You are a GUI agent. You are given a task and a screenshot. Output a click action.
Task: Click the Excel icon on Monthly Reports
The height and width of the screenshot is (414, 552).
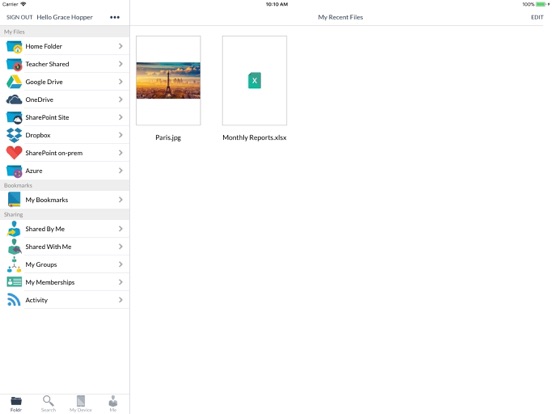point(255,81)
